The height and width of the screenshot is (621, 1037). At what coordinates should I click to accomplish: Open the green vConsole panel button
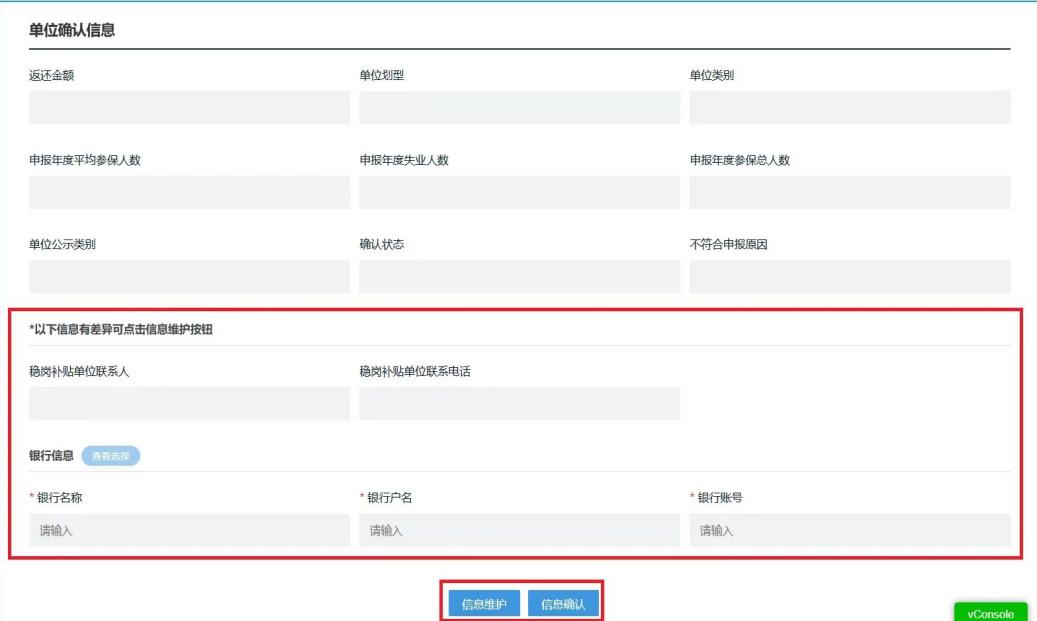point(990,613)
